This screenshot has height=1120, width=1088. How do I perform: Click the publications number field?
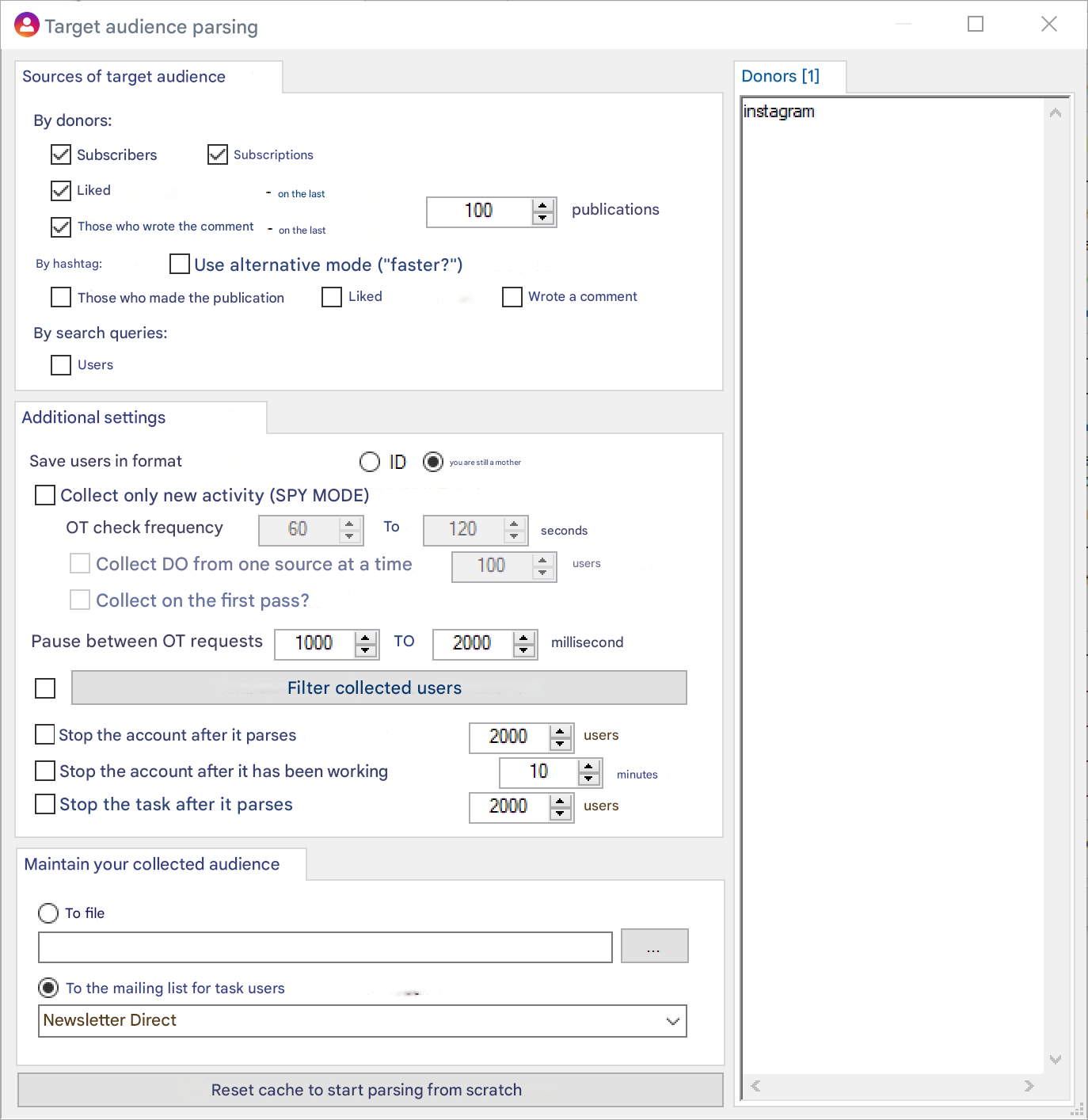[479, 211]
